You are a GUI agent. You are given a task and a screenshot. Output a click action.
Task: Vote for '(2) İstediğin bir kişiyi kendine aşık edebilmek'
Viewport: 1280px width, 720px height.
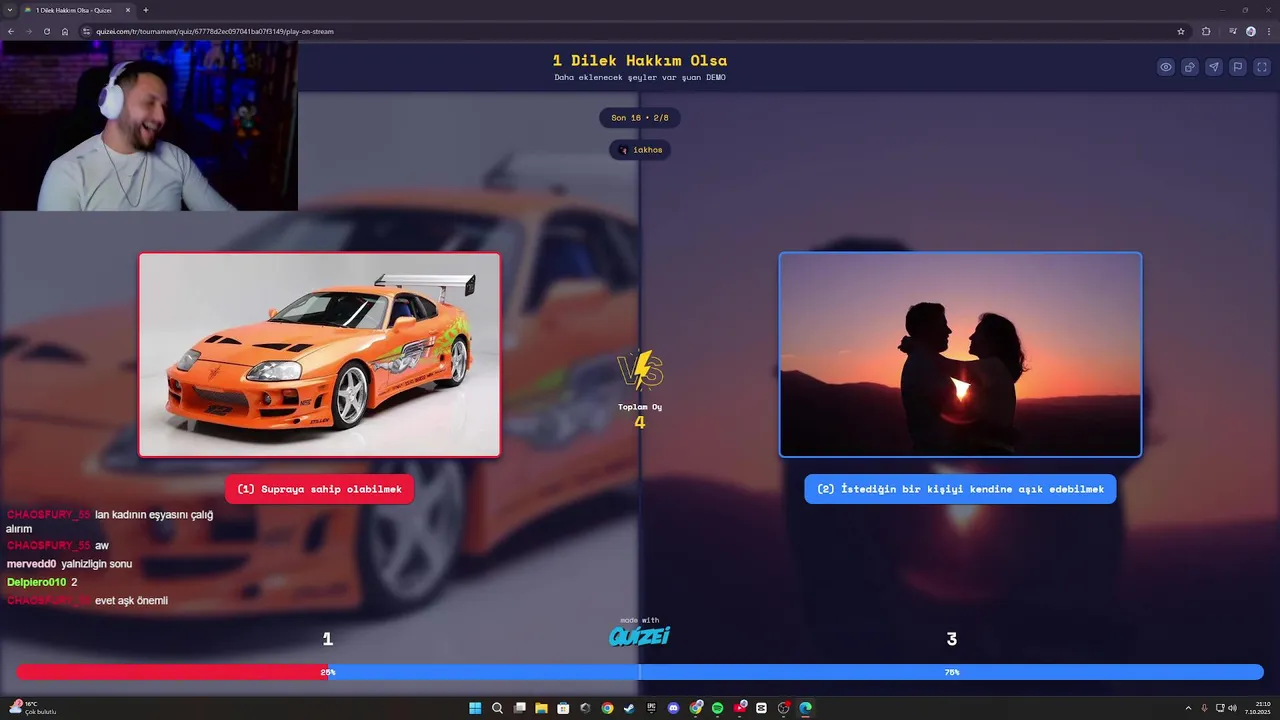point(960,489)
